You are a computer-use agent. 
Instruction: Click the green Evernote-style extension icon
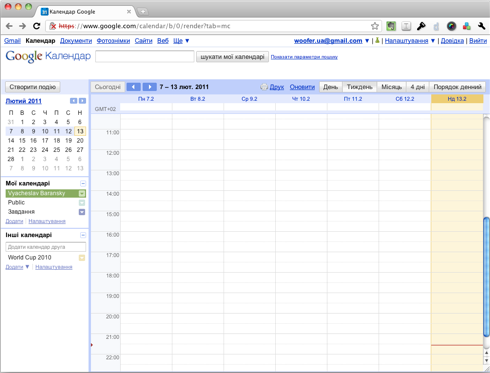point(391,26)
